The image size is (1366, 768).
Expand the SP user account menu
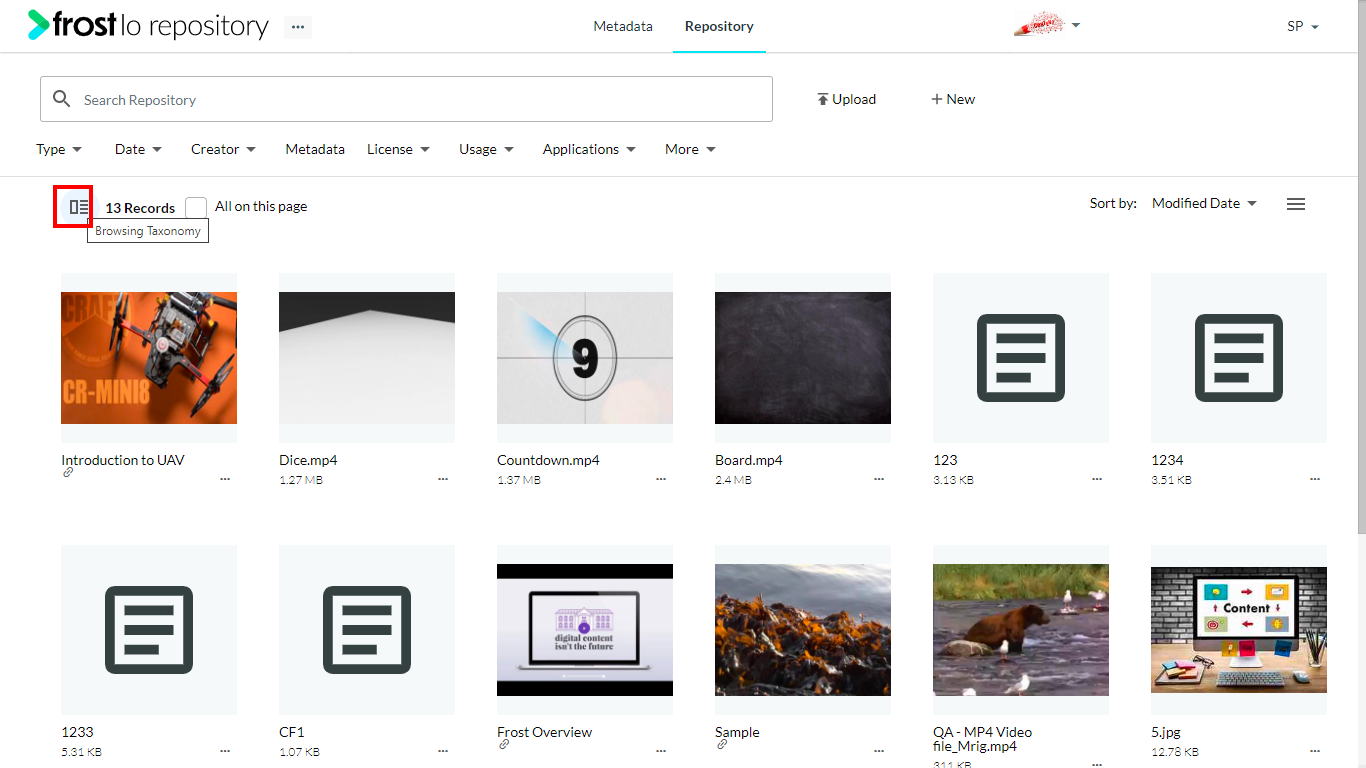[1303, 27]
